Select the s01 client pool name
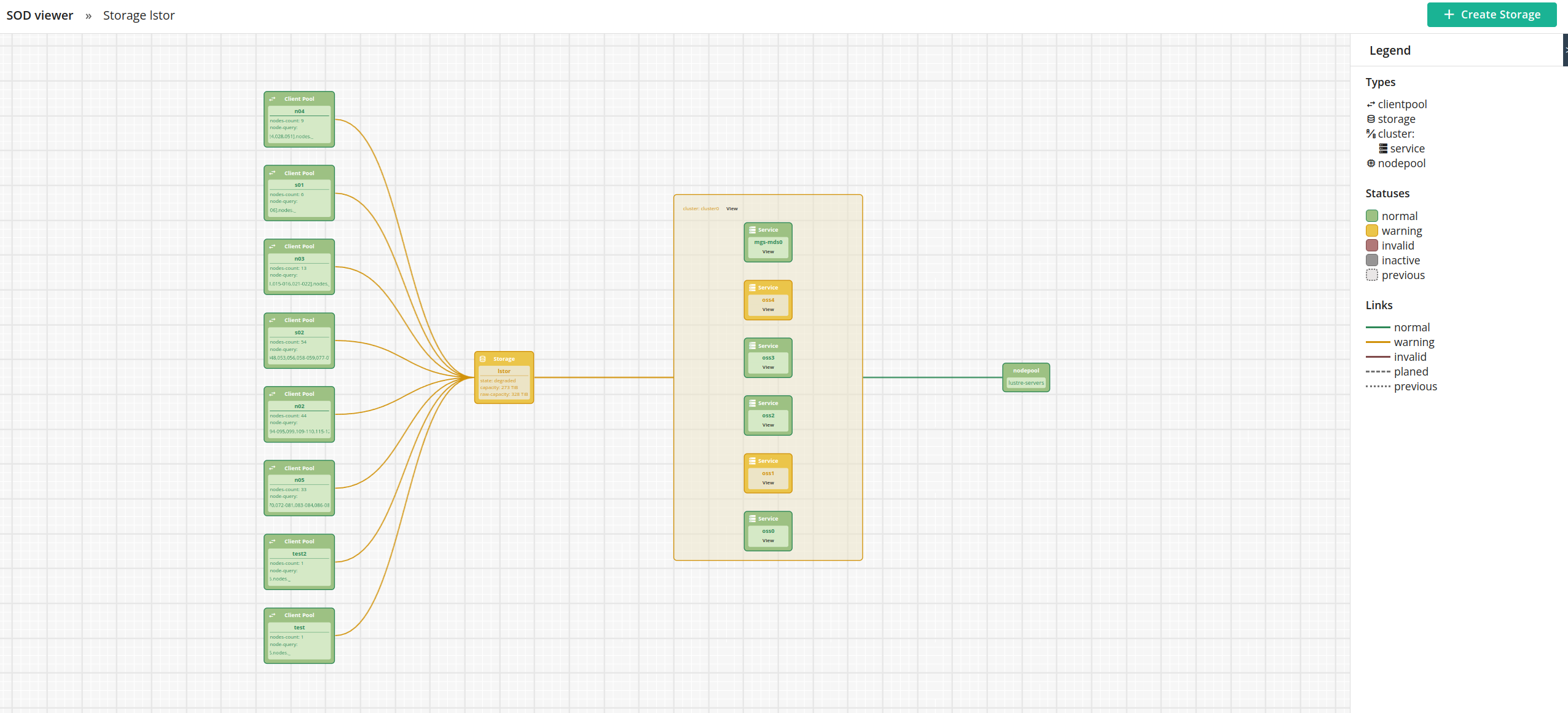The image size is (1568, 713). pos(299,185)
